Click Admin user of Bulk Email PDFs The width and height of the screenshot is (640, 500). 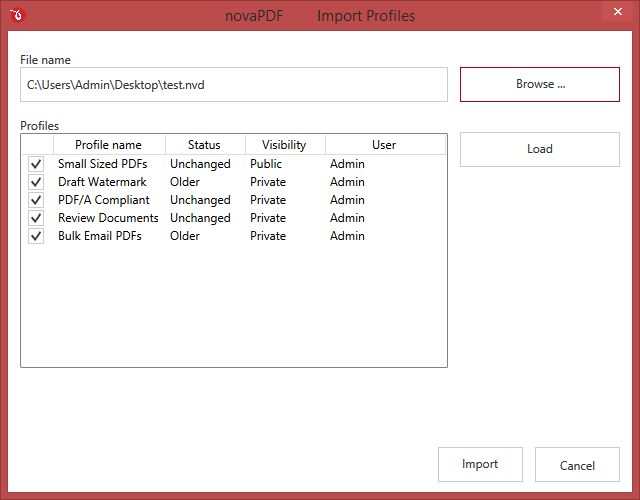(x=347, y=236)
